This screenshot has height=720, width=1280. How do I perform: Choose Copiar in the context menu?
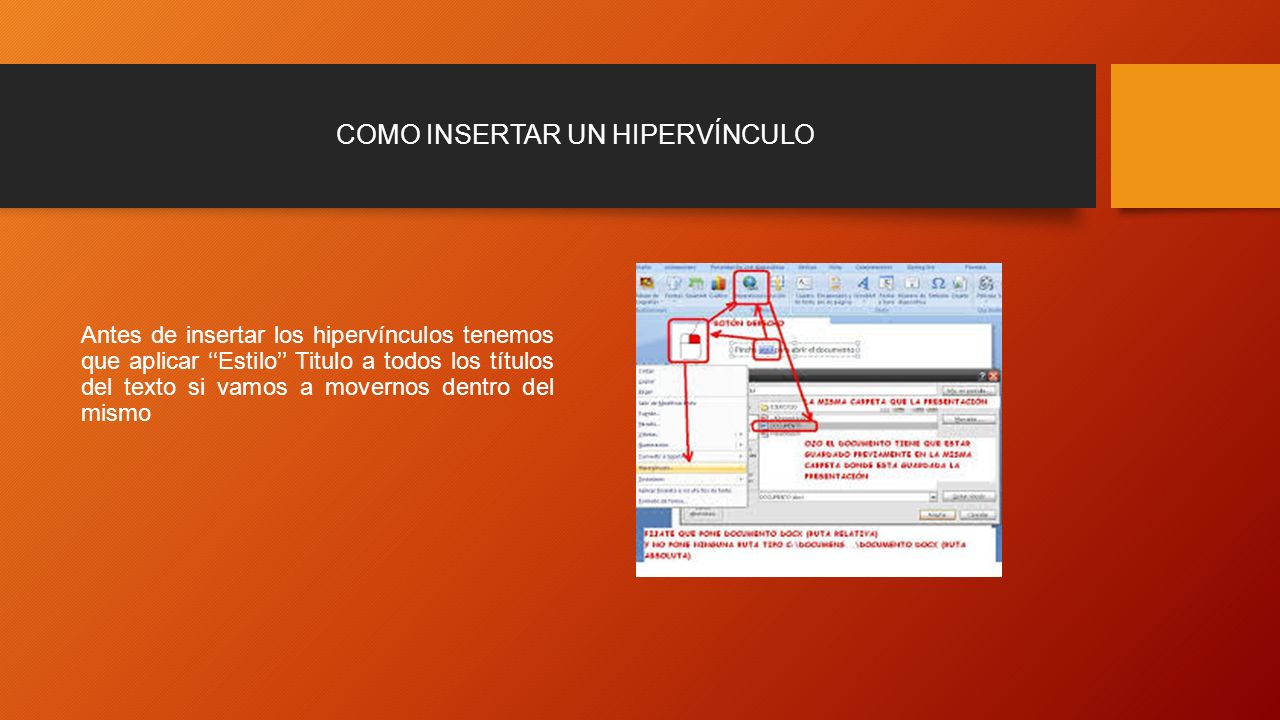point(647,382)
